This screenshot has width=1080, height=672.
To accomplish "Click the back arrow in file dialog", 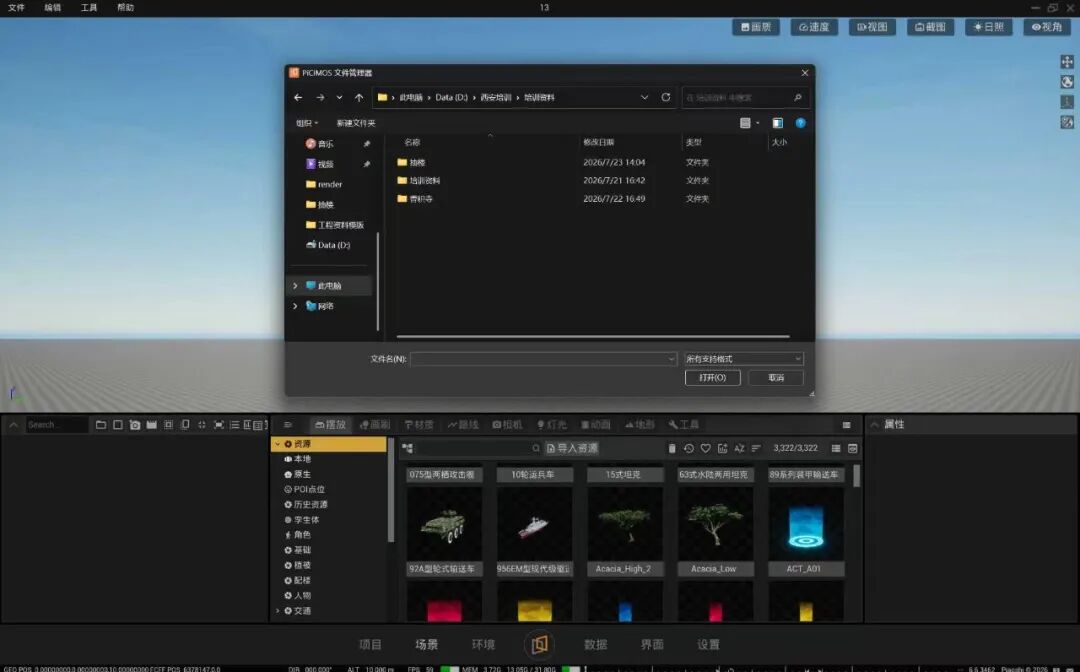I will click(x=298, y=98).
